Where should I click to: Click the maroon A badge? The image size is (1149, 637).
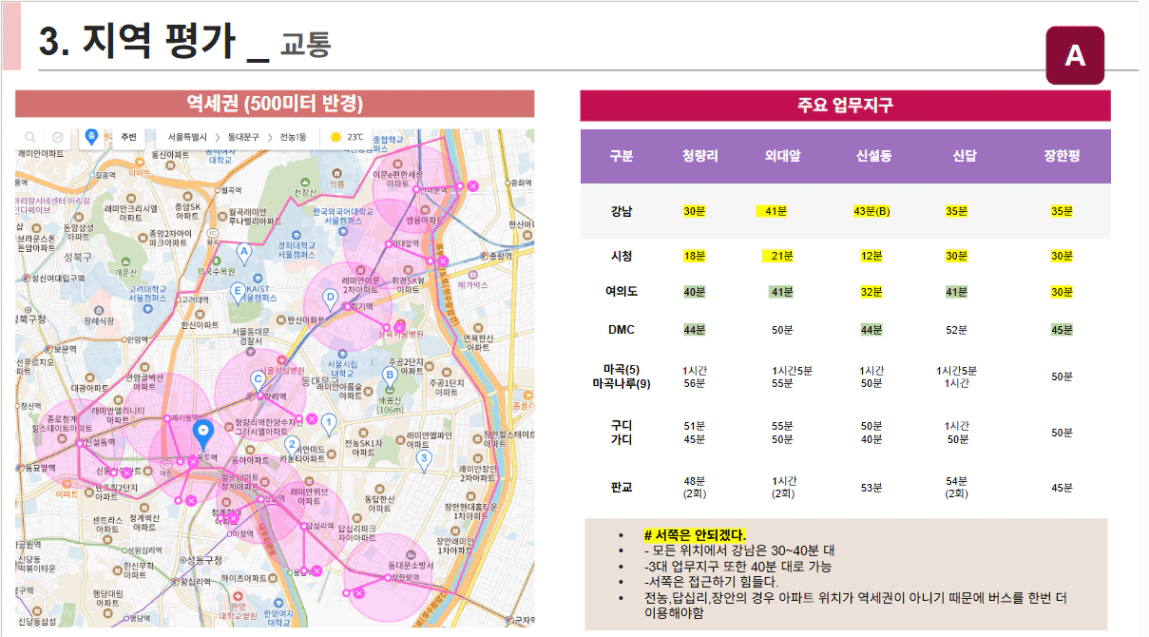tap(1075, 56)
